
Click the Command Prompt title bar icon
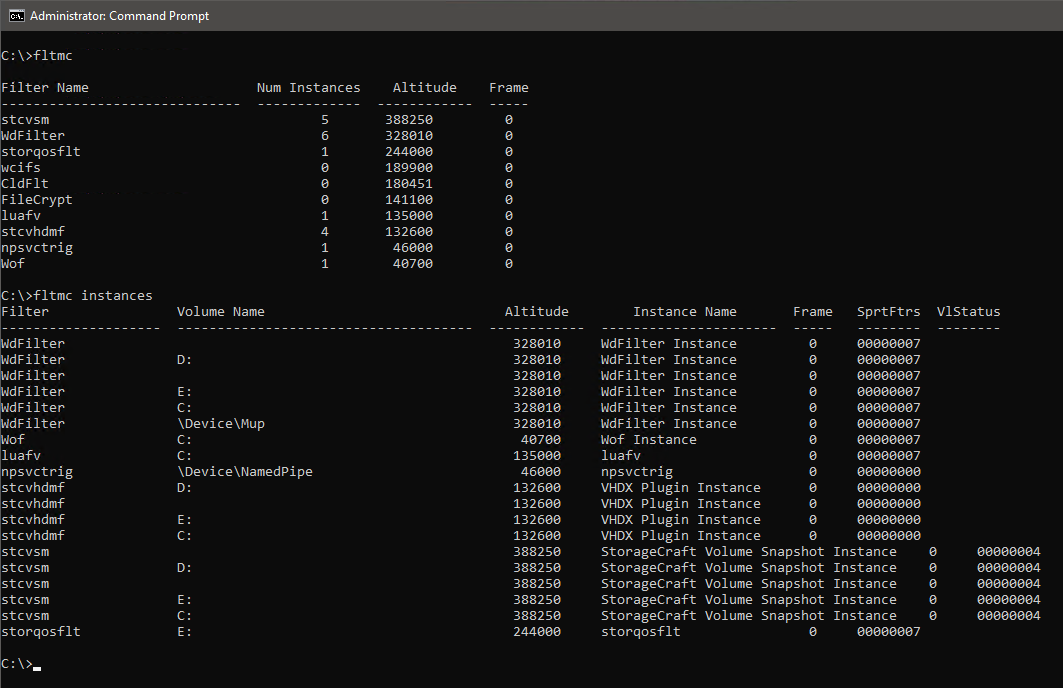pyautogui.click(x=16, y=16)
